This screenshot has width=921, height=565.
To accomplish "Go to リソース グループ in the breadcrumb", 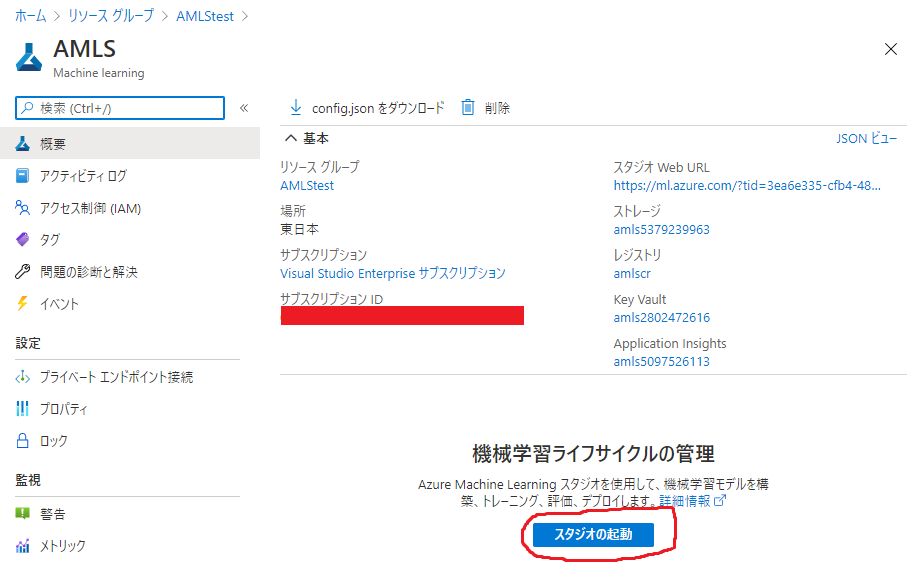I will click(x=111, y=16).
